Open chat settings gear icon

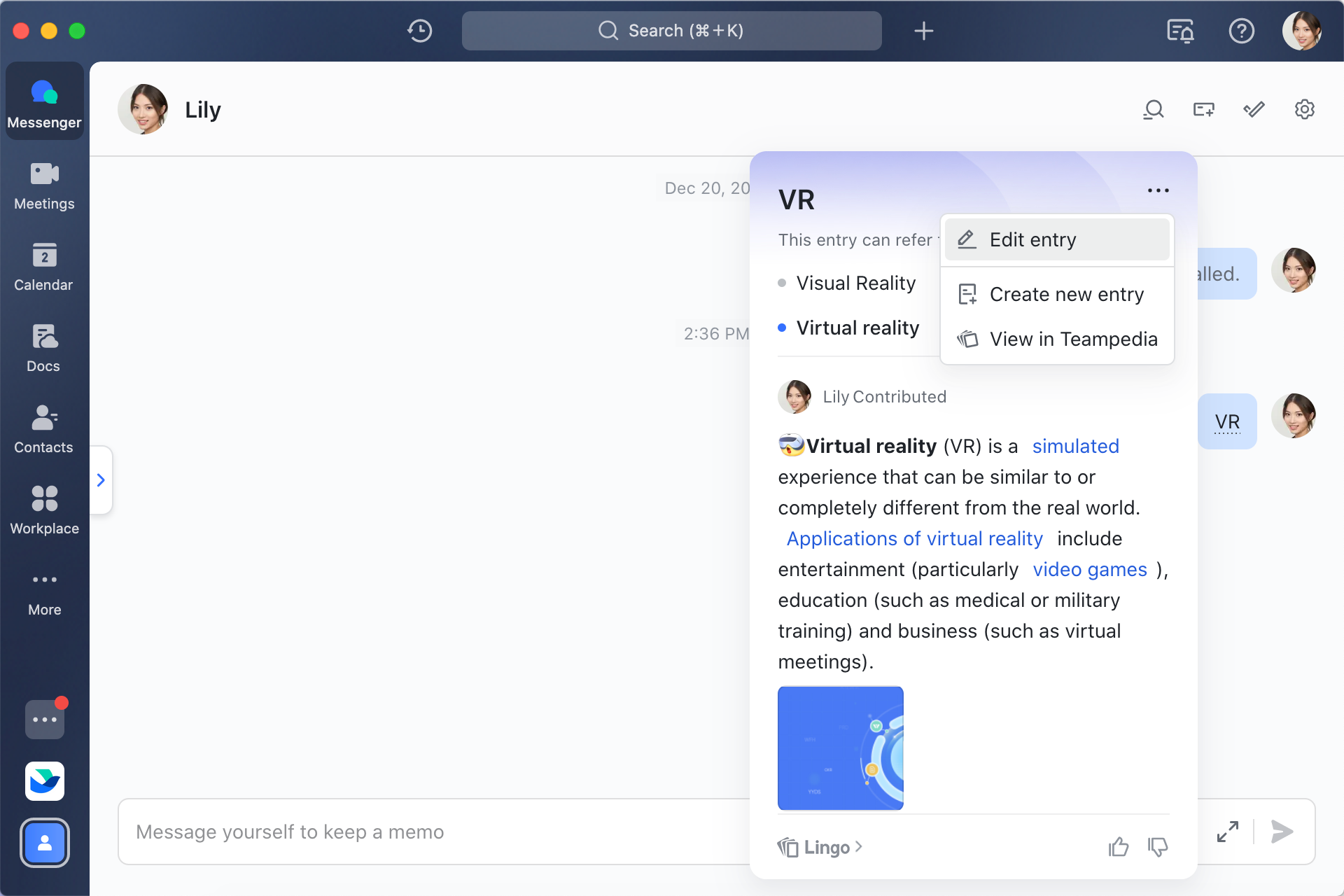tap(1304, 110)
